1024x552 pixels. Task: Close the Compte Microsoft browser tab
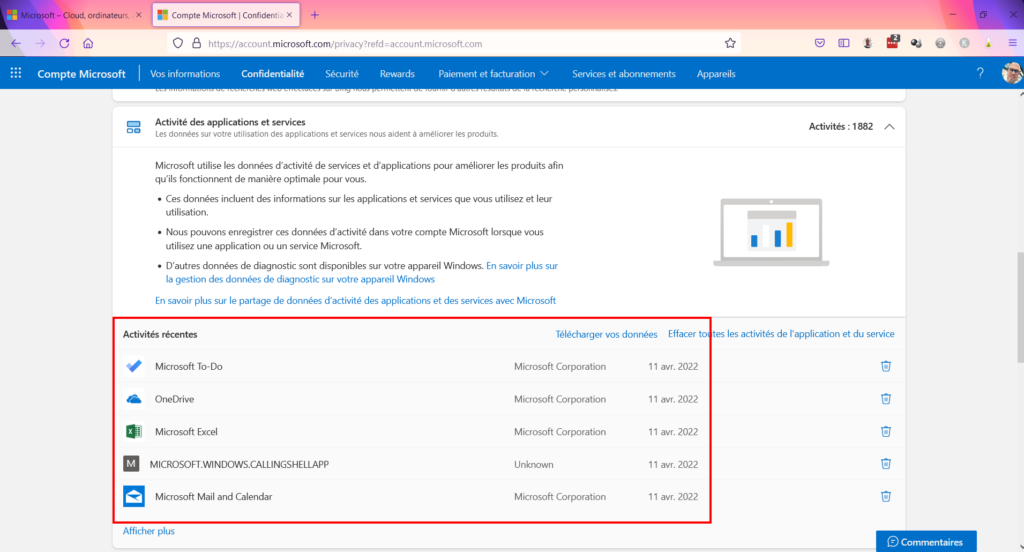point(289,14)
